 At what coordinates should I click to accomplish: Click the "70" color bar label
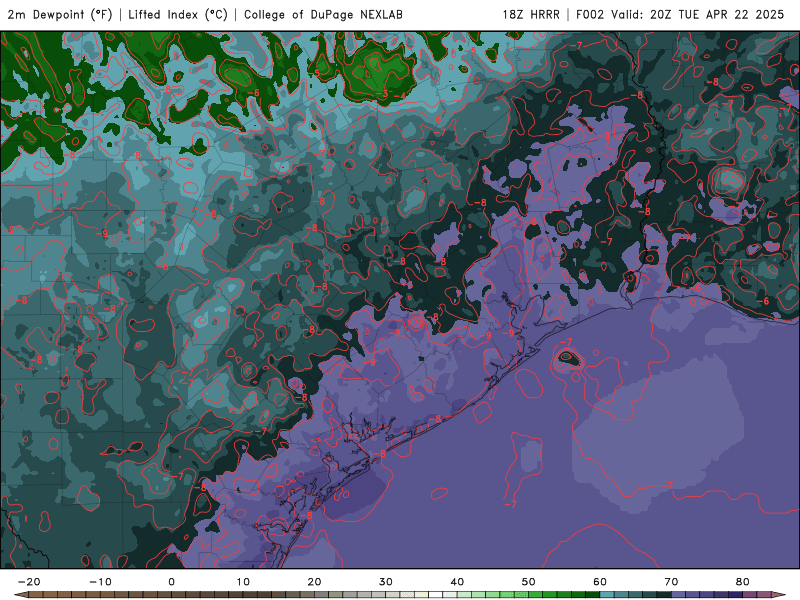671,582
